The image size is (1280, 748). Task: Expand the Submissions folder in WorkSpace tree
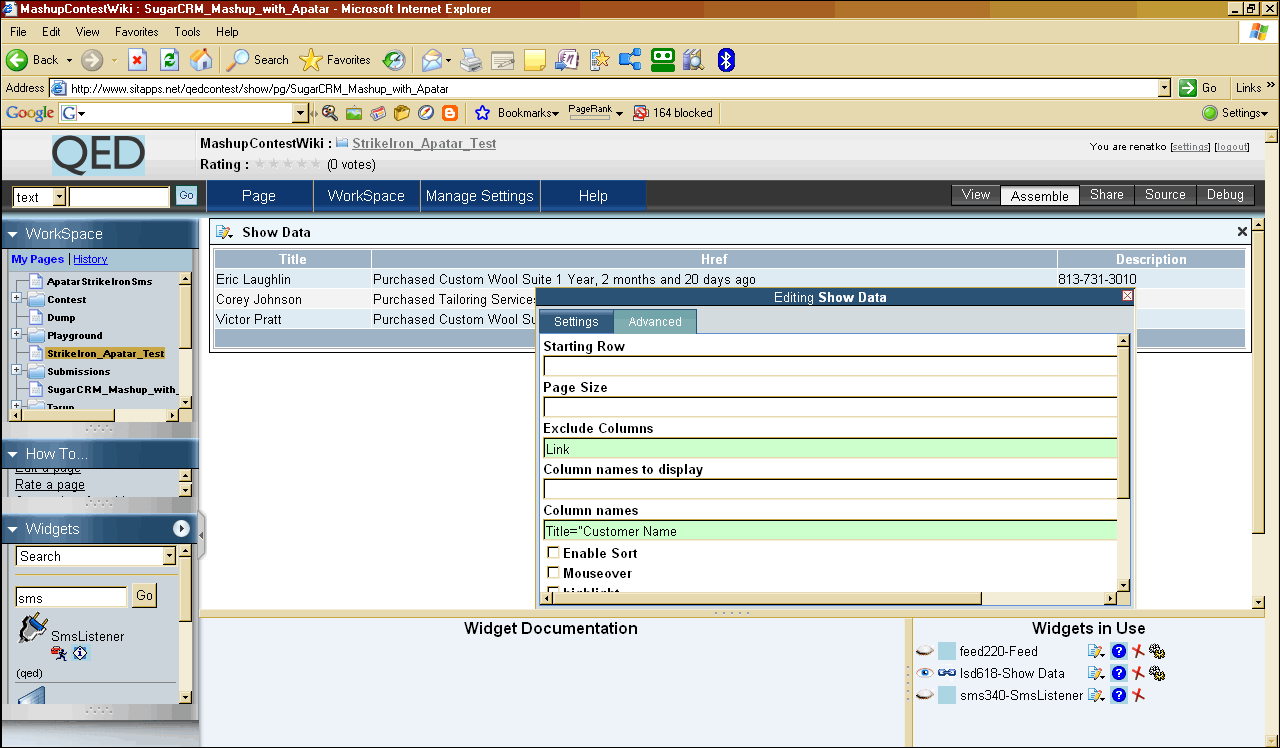tap(16, 370)
